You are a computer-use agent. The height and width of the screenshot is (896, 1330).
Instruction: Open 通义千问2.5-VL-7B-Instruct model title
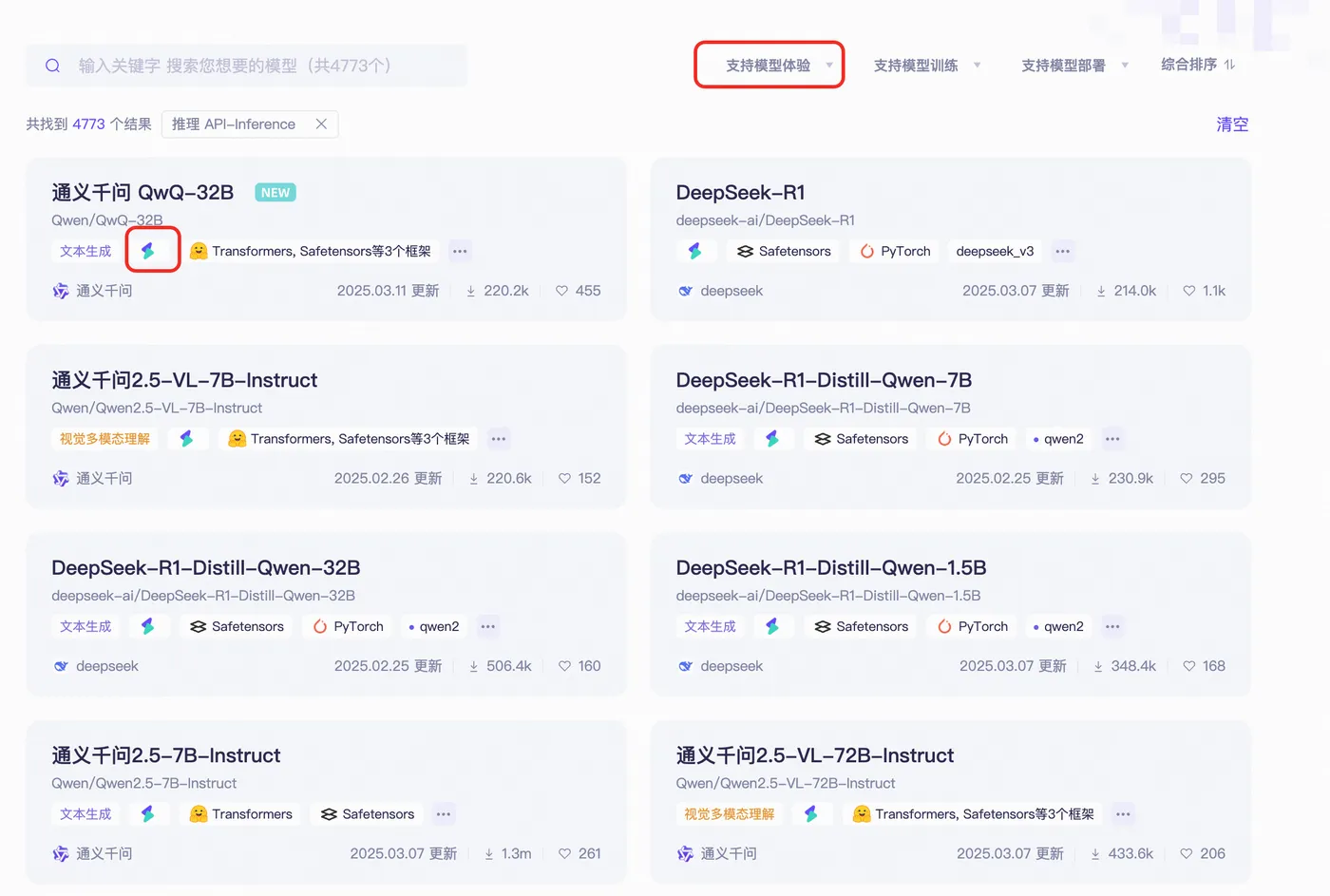pos(184,380)
